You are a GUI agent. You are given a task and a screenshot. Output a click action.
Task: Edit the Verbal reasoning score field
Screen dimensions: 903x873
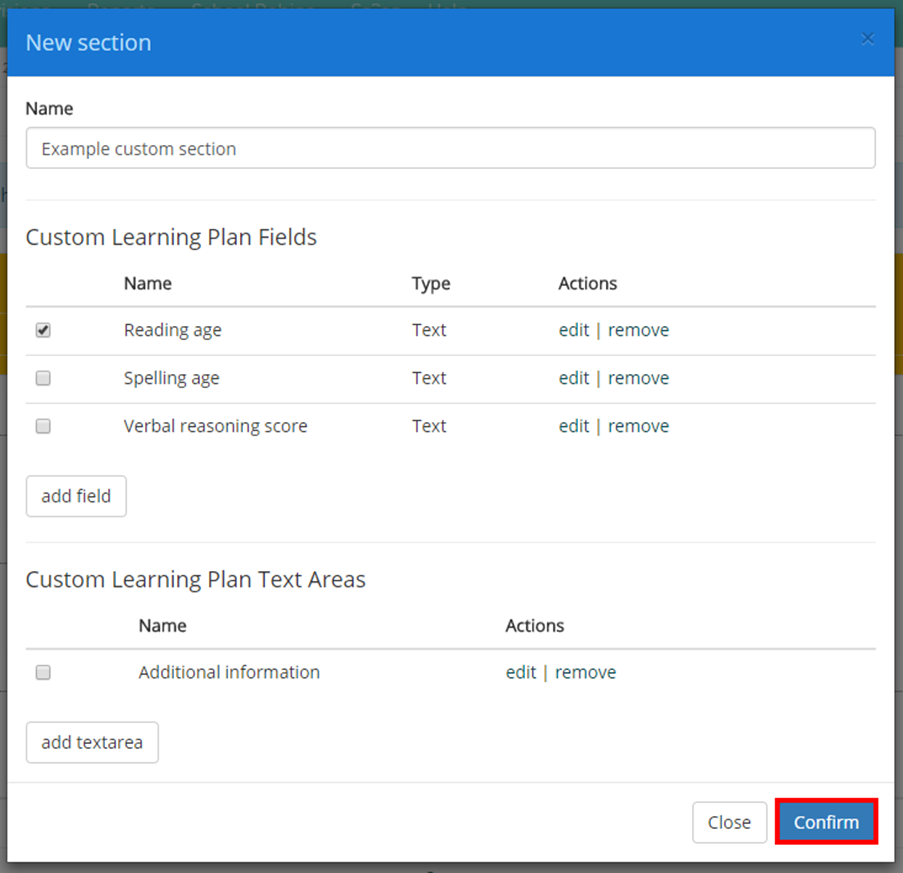573,425
